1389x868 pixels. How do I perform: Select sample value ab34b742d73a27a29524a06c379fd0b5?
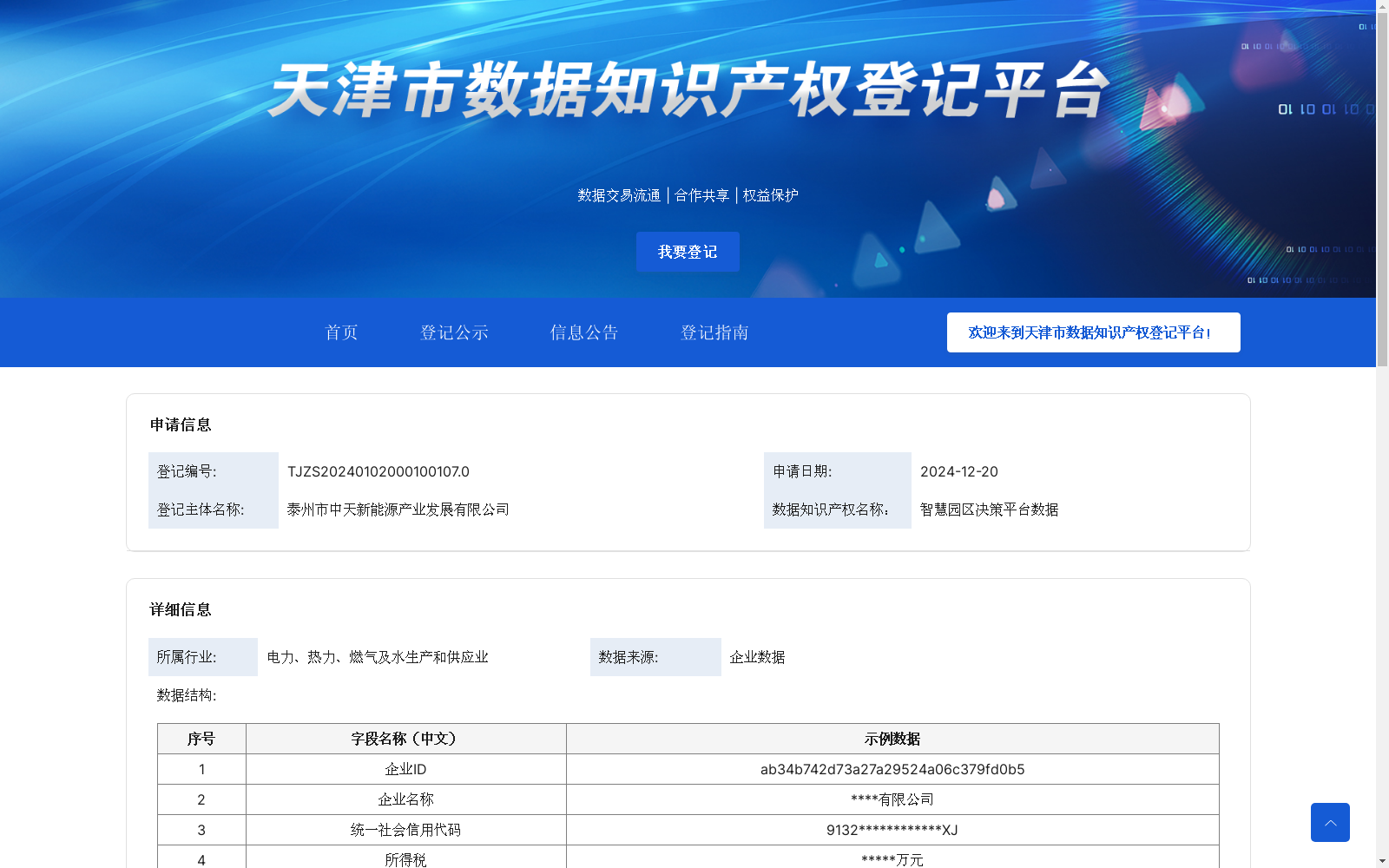point(892,769)
